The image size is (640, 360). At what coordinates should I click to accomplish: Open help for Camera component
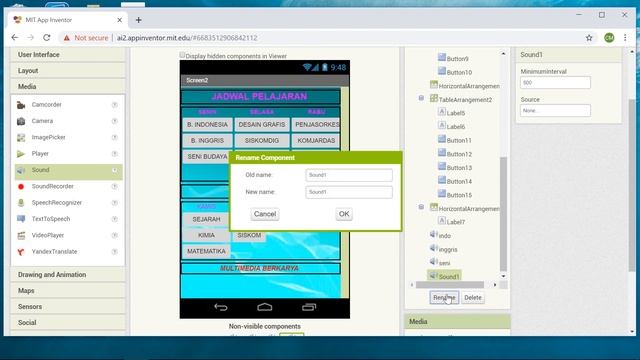point(115,121)
